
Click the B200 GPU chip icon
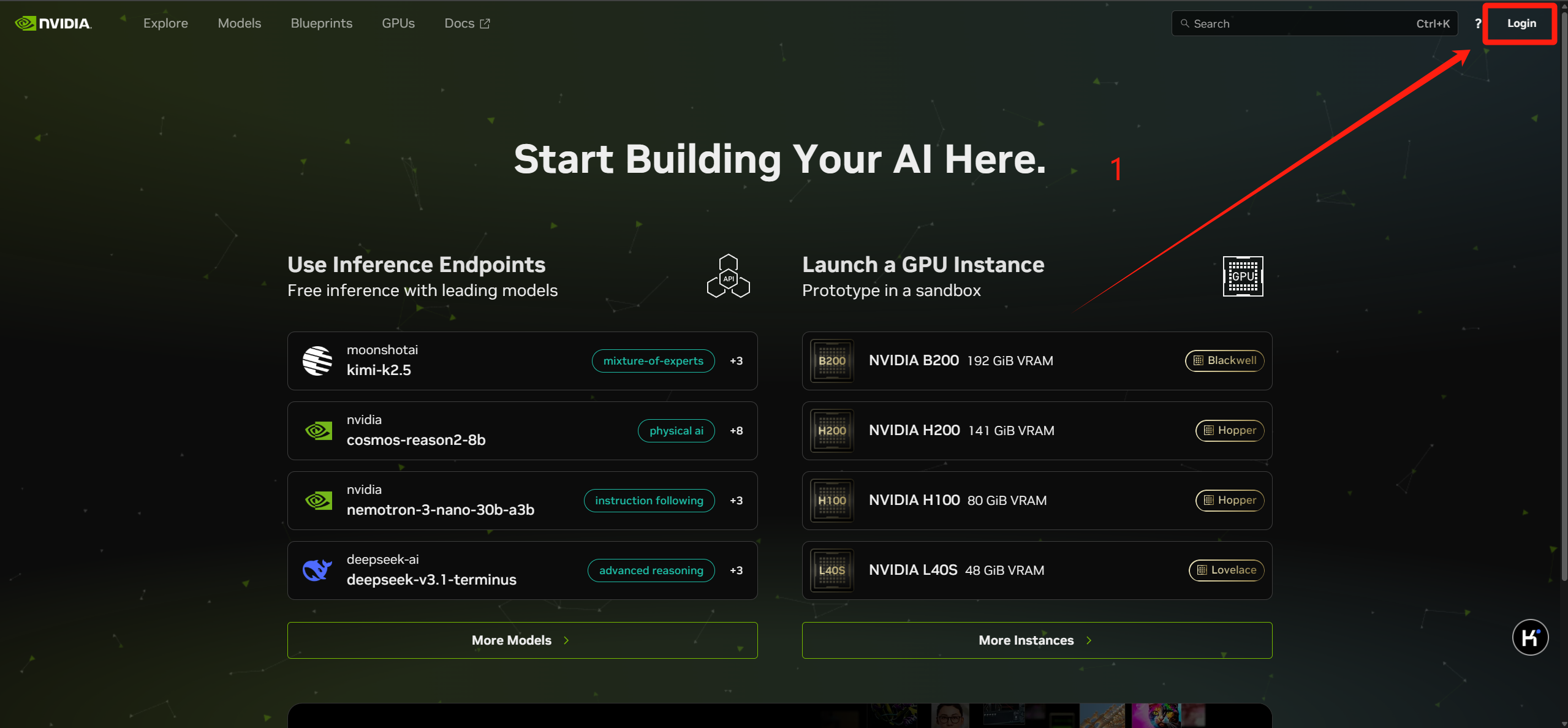tap(831, 361)
